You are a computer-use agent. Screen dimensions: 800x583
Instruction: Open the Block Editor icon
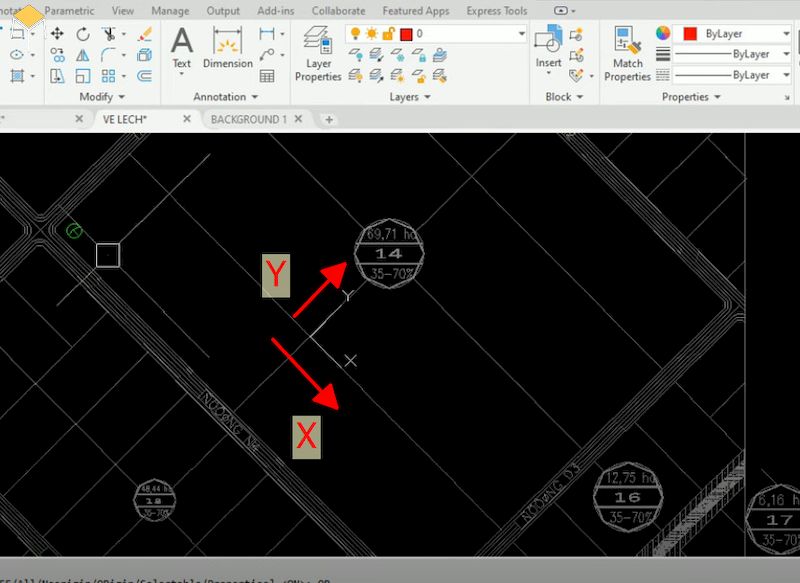tap(576, 55)
